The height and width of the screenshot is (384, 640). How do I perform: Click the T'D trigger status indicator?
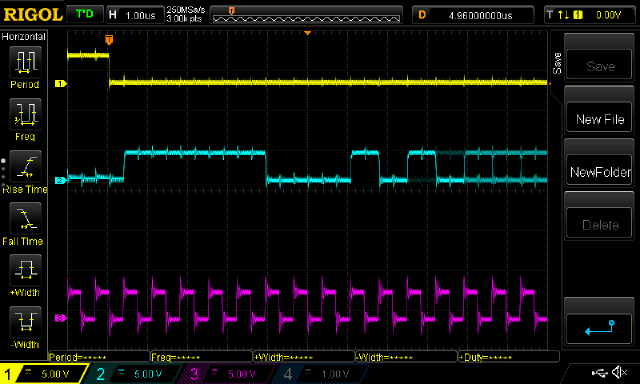click(84, 14)
